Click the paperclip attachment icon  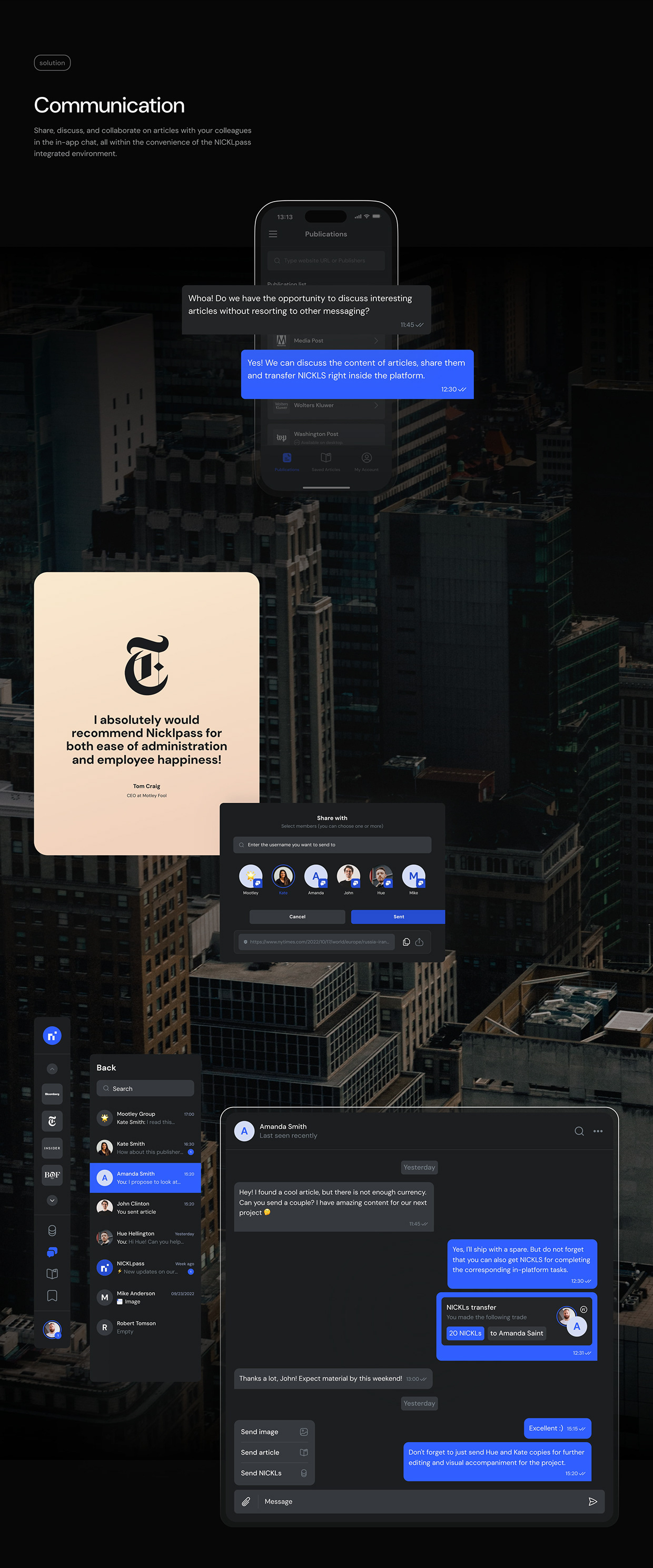coord(246,1501)
